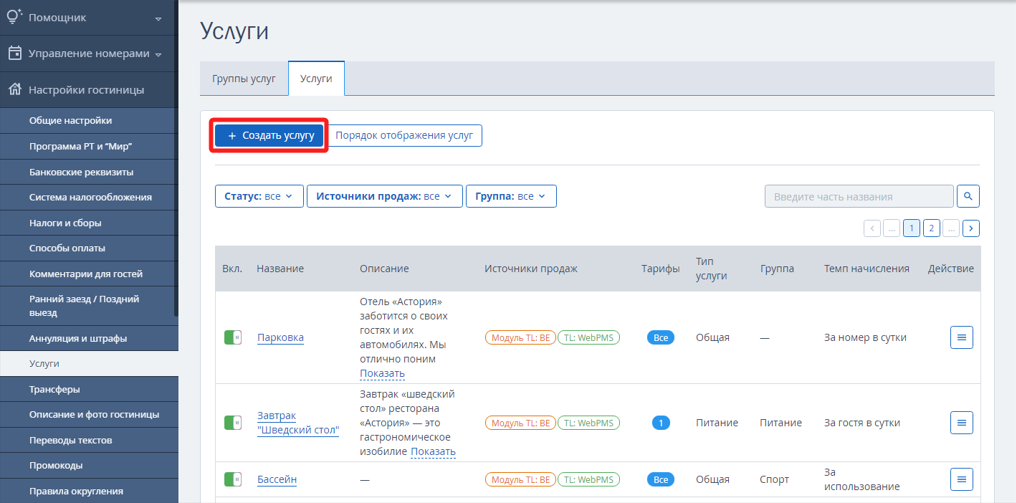This screenshot has height=503, width=1016.
Task: Click the lightbulb Помощник icon
Action: (14, 18)
